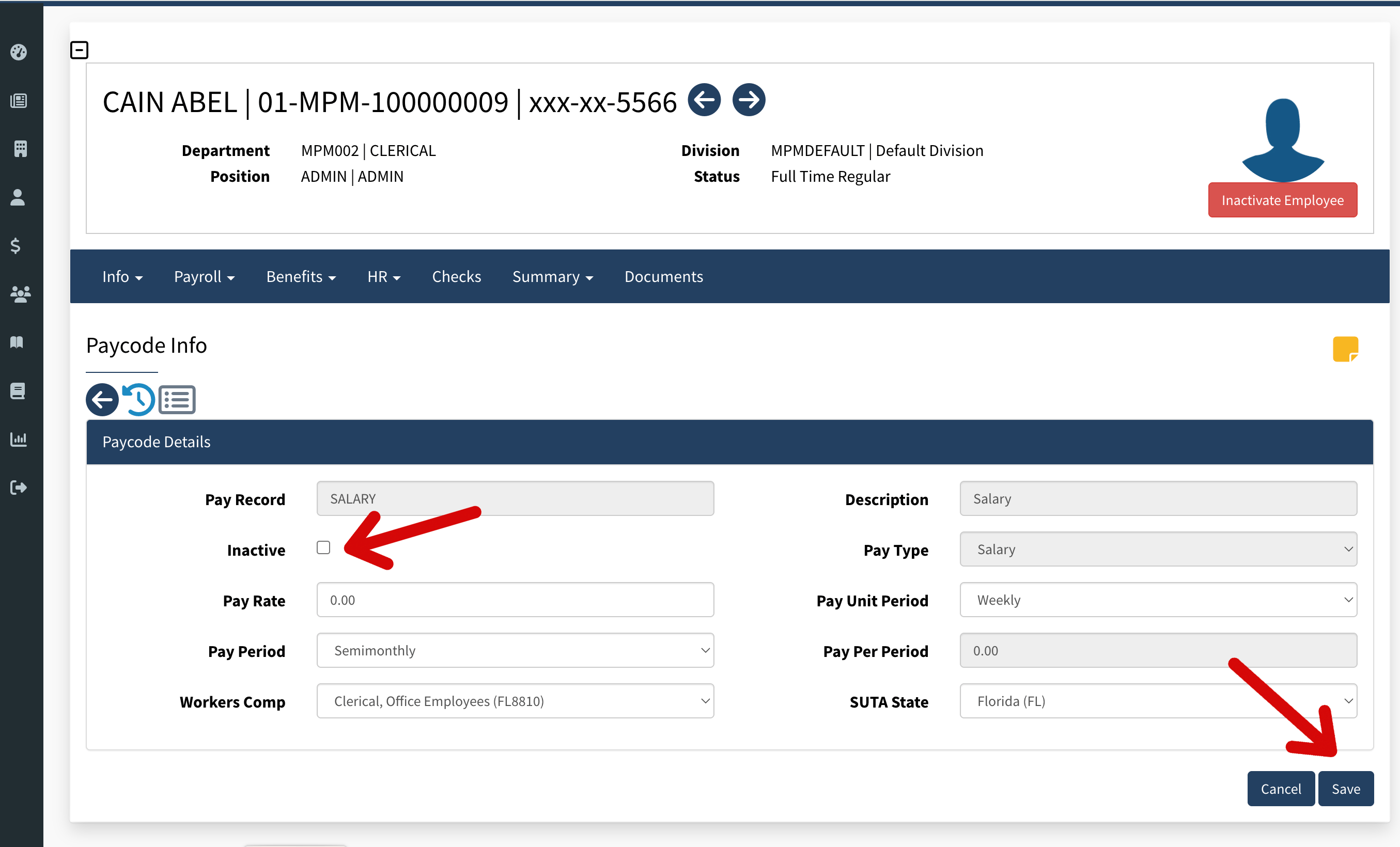Open the Payroll menu
The width and height of the screenshot is (1400, 847).
[x=204, y=277]
